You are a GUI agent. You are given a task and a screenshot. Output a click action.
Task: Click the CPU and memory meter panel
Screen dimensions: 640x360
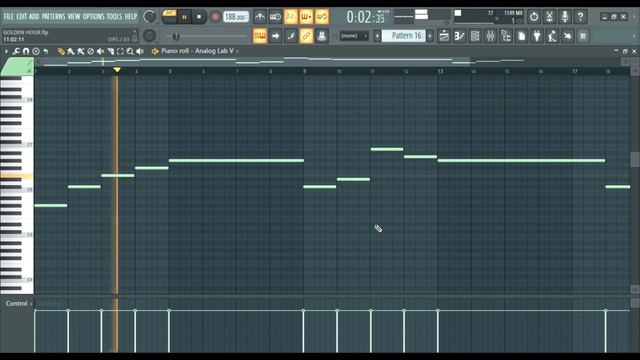[489, 17]
